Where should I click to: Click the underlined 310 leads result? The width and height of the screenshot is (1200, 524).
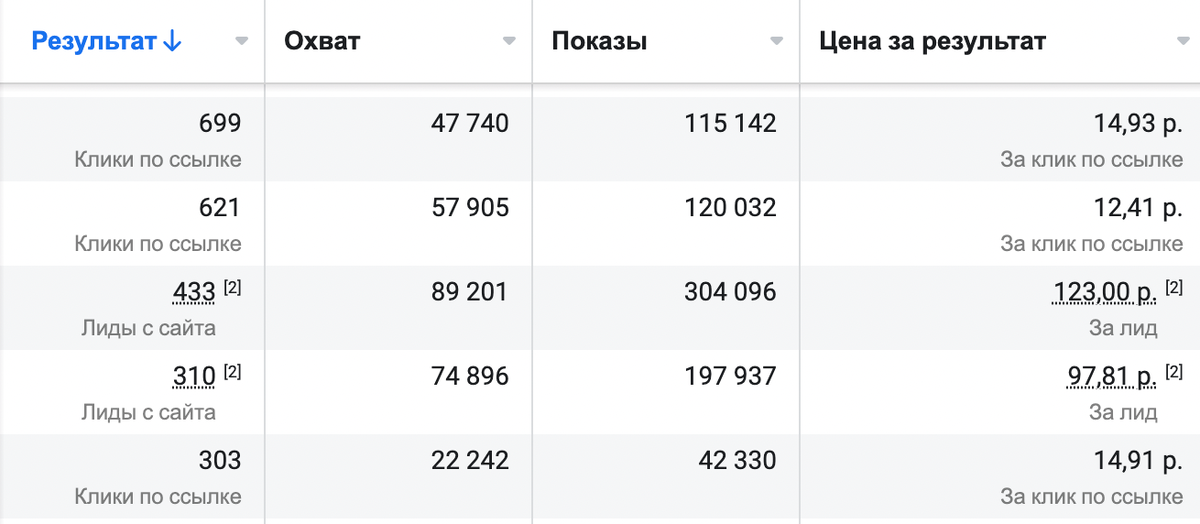(194, 376)
